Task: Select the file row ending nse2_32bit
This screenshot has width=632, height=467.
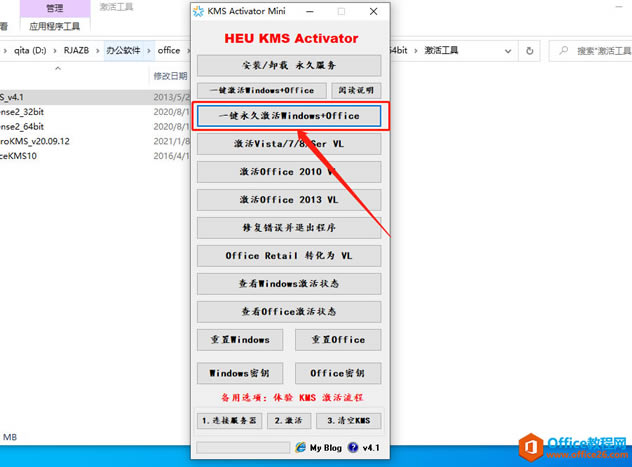Action: (94, 112)
